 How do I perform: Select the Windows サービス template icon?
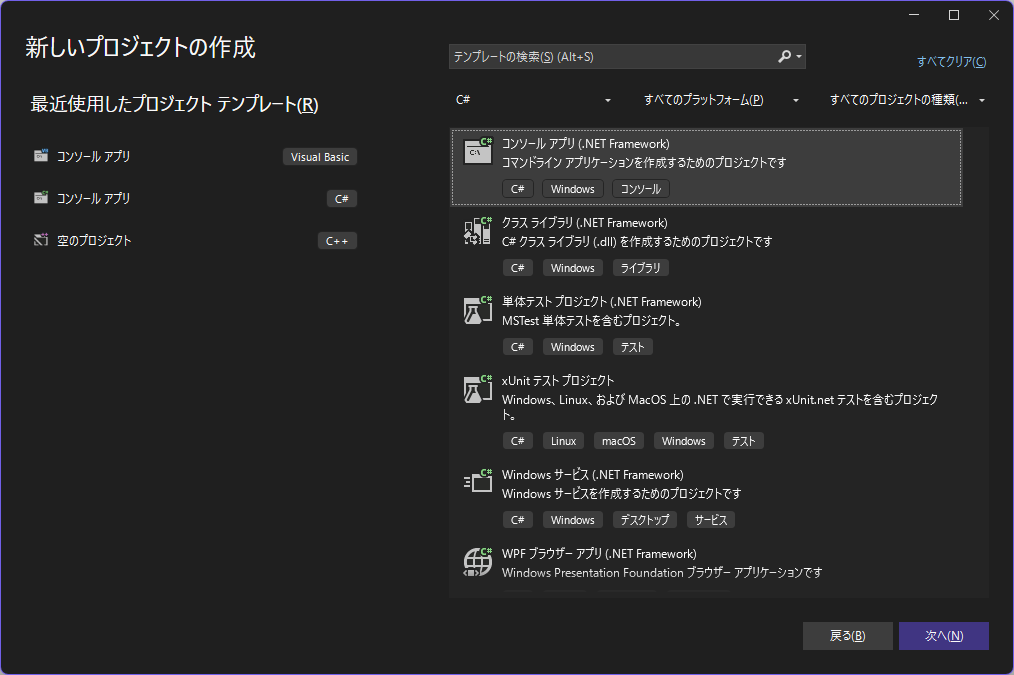478,482
